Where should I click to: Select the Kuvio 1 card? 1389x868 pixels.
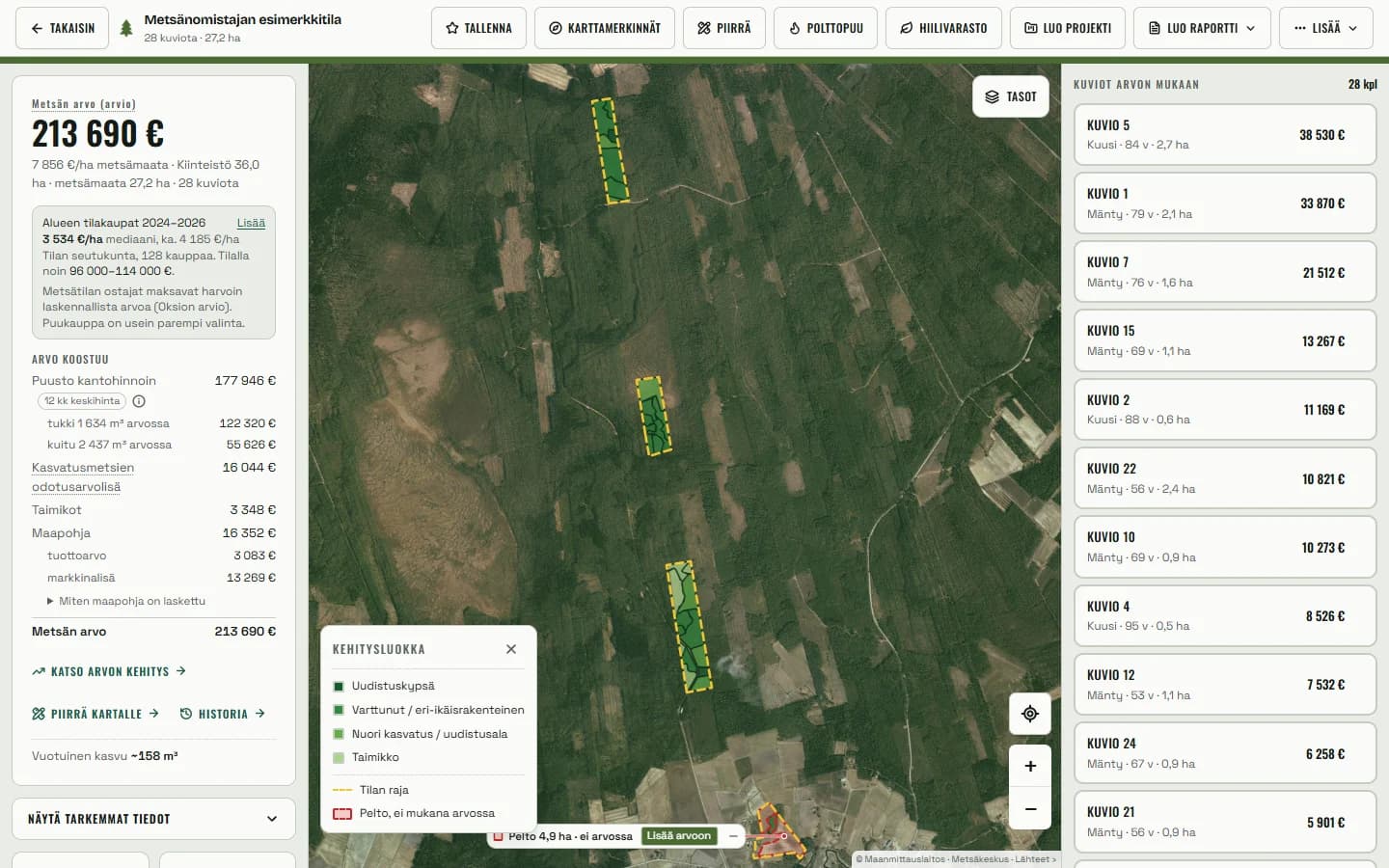click(x=1225, y=203)
